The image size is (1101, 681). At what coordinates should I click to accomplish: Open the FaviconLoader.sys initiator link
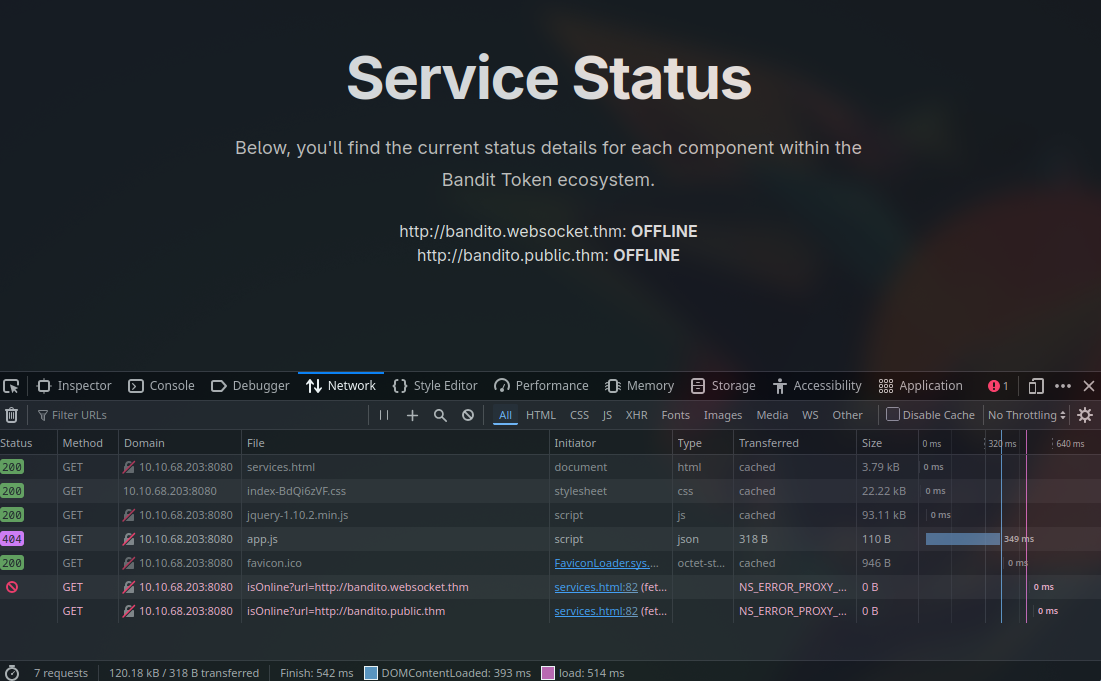pyautogui.click(x=607, y=563)
